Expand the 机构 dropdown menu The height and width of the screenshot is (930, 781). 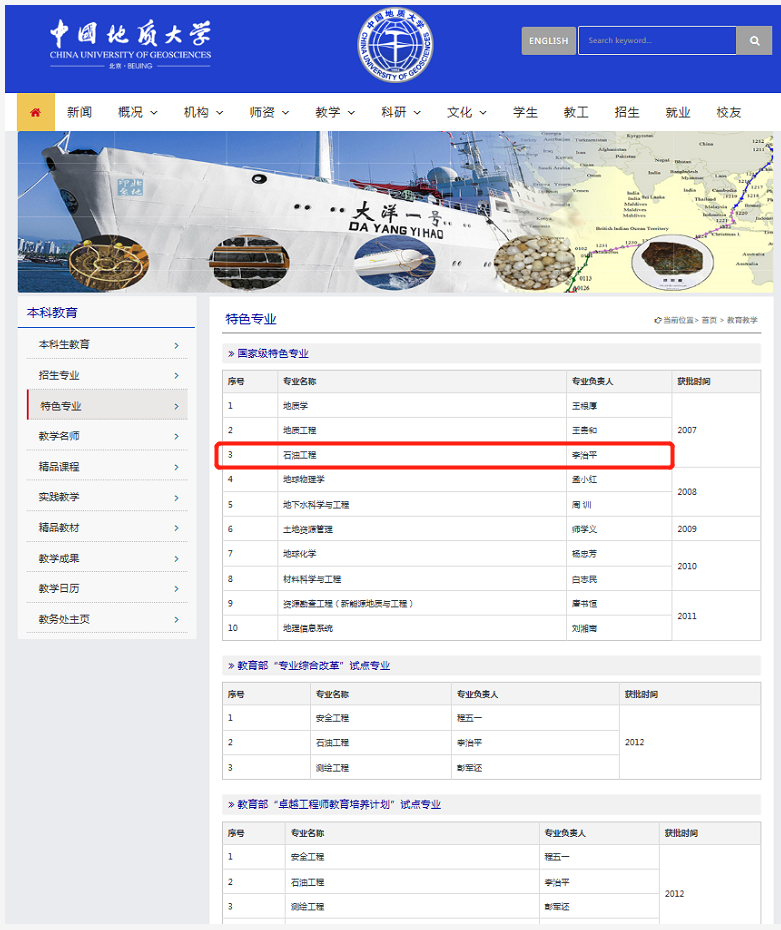(x=204, y=113)
